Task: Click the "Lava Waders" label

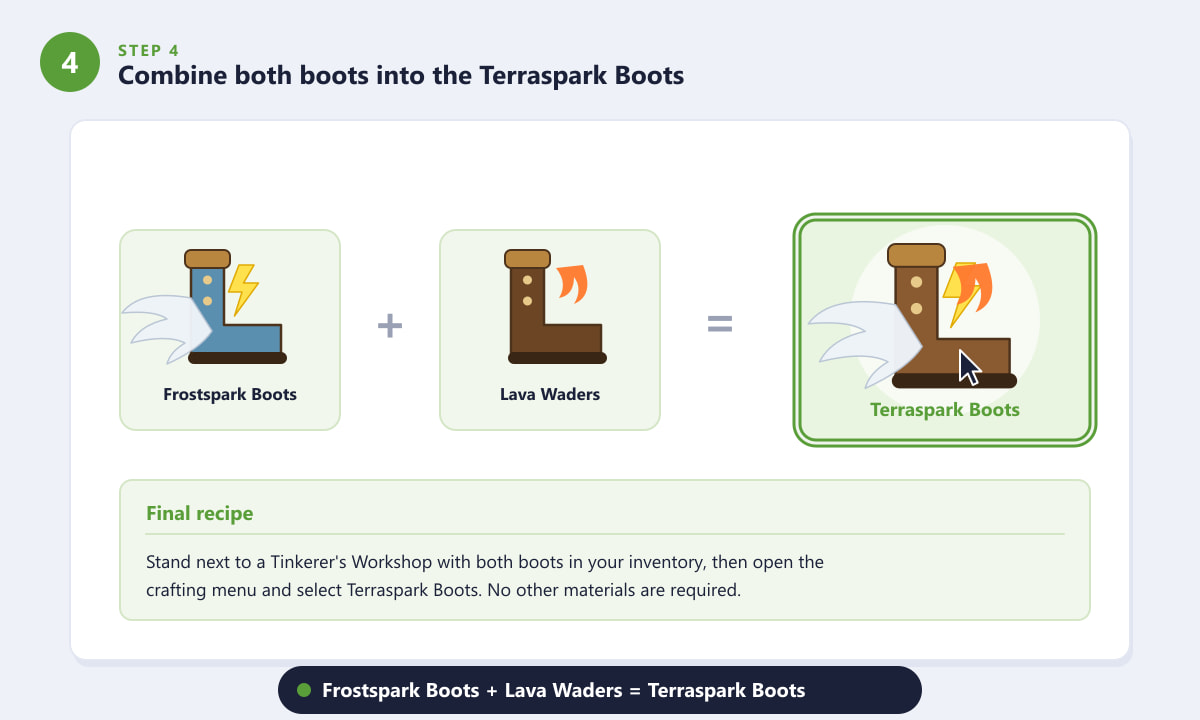Action: (550, 394)
